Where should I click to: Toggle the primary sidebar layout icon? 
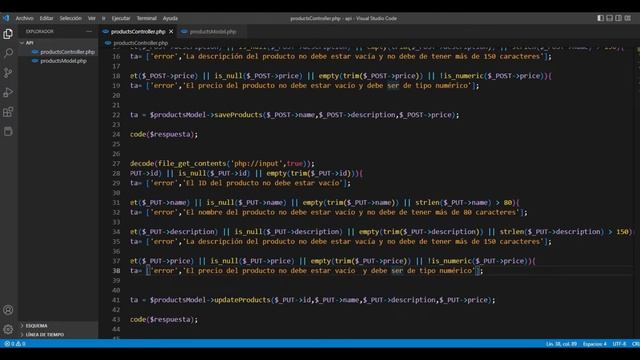[x=600, y=18]
